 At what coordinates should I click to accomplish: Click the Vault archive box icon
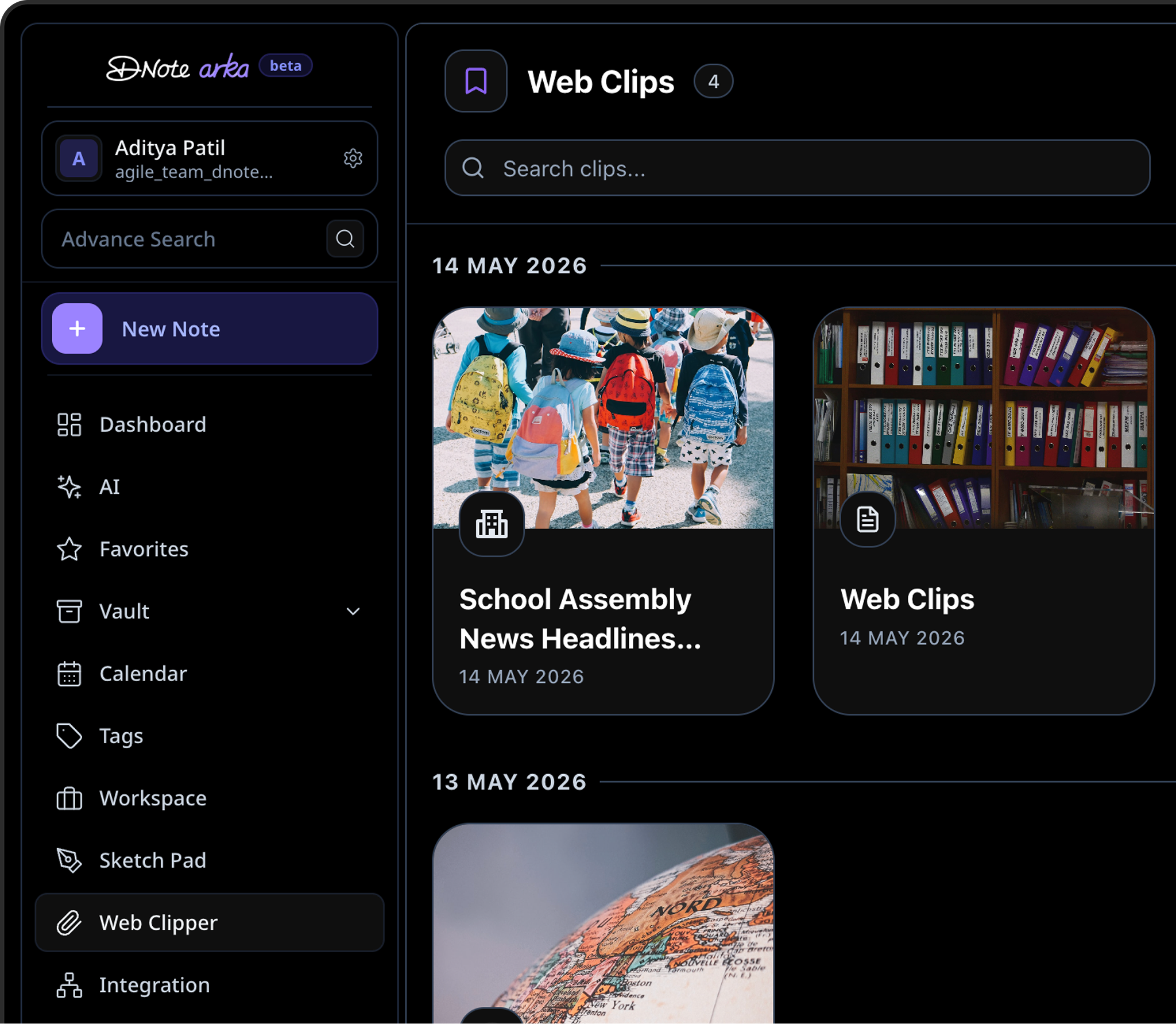69,611
